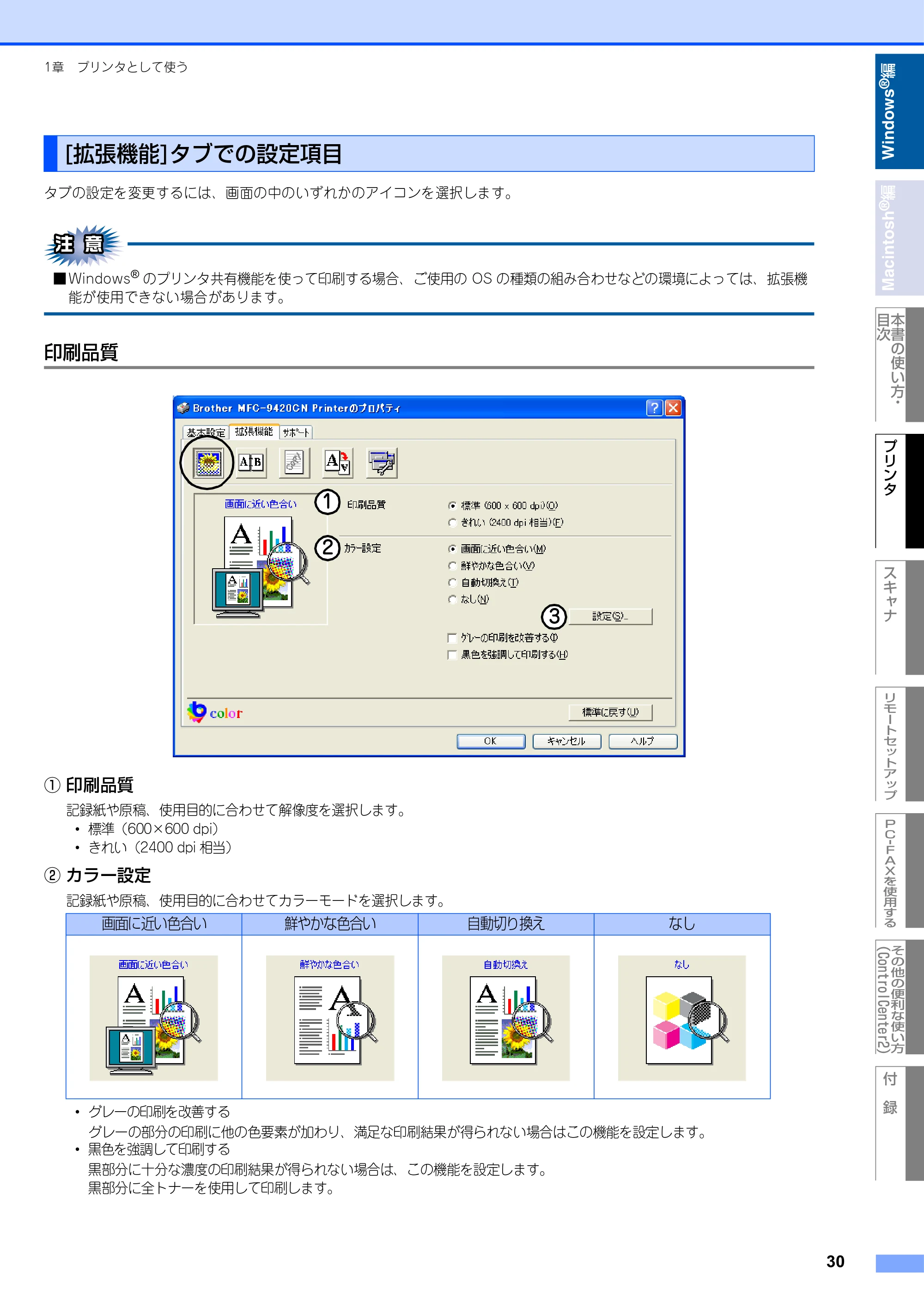The image size is (924, 1308).
Task: Select 標準 (600 x 600 dpi) radio button
Action: click(x=452, y=506)
